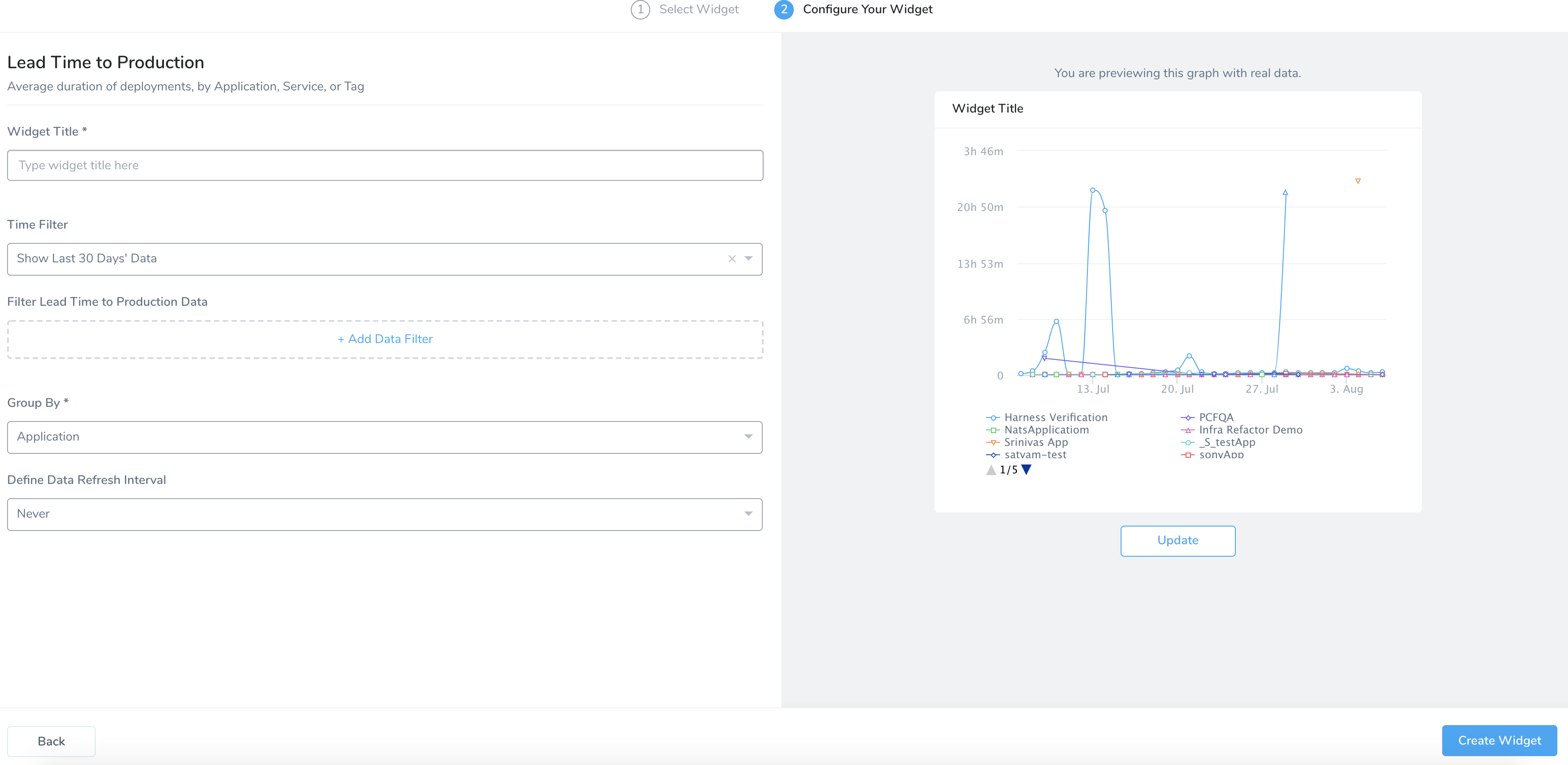Toggle the sonyApp legend series
1568x765 pixels.
tap(1212, 454)
